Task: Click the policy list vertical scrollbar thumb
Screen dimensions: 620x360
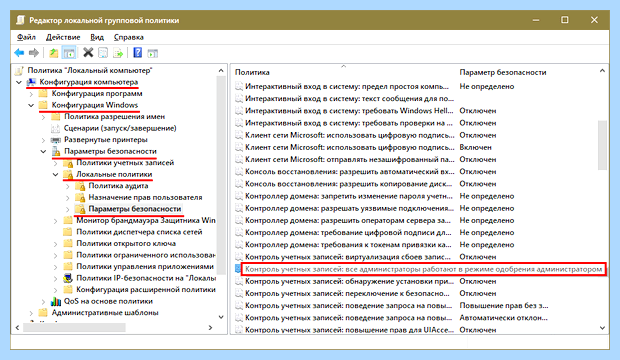Action: pyautogui.click(x=602, y=145)
